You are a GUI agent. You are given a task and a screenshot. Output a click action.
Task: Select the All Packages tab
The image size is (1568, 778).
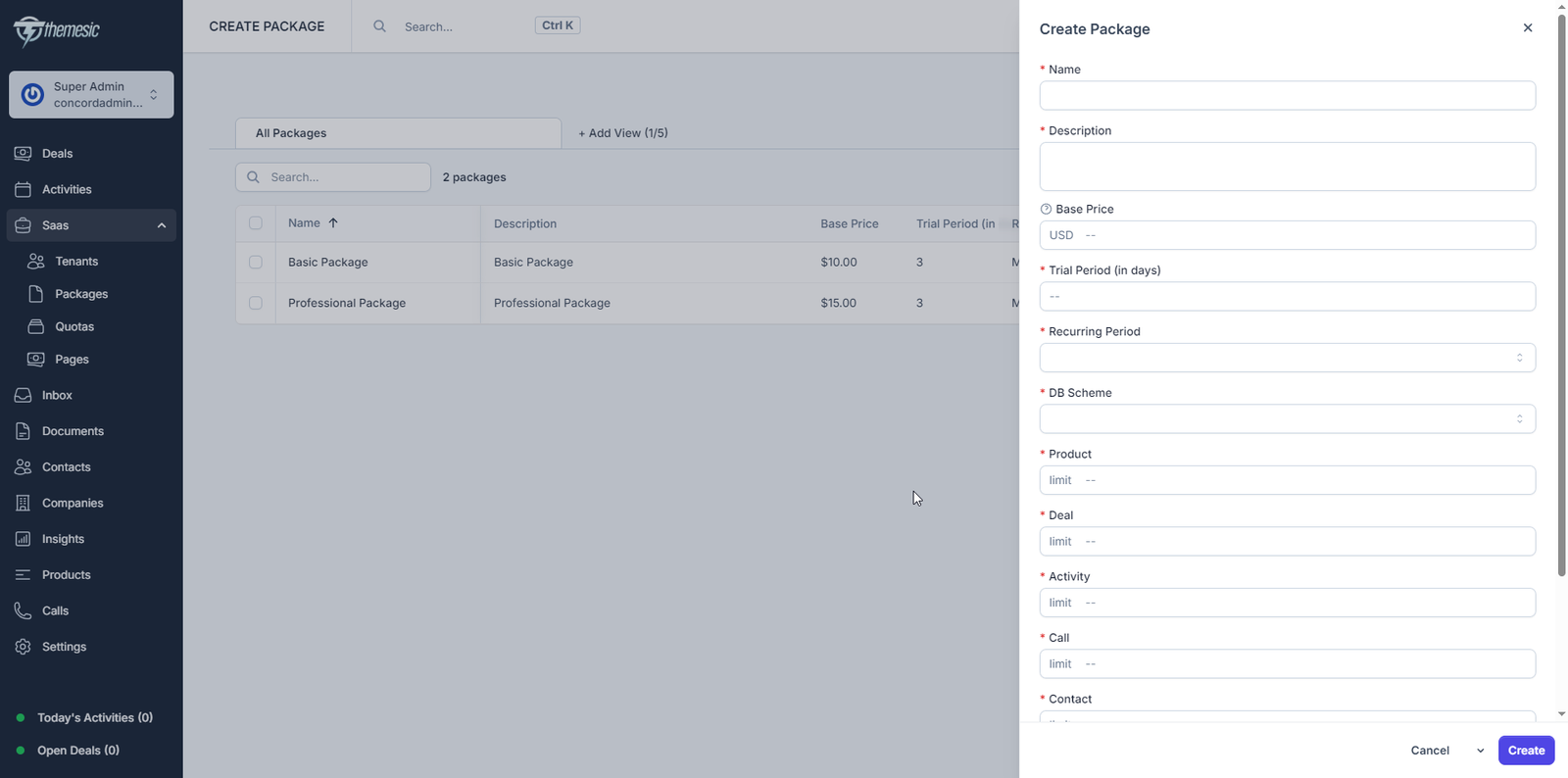click(x=398, y=133)
